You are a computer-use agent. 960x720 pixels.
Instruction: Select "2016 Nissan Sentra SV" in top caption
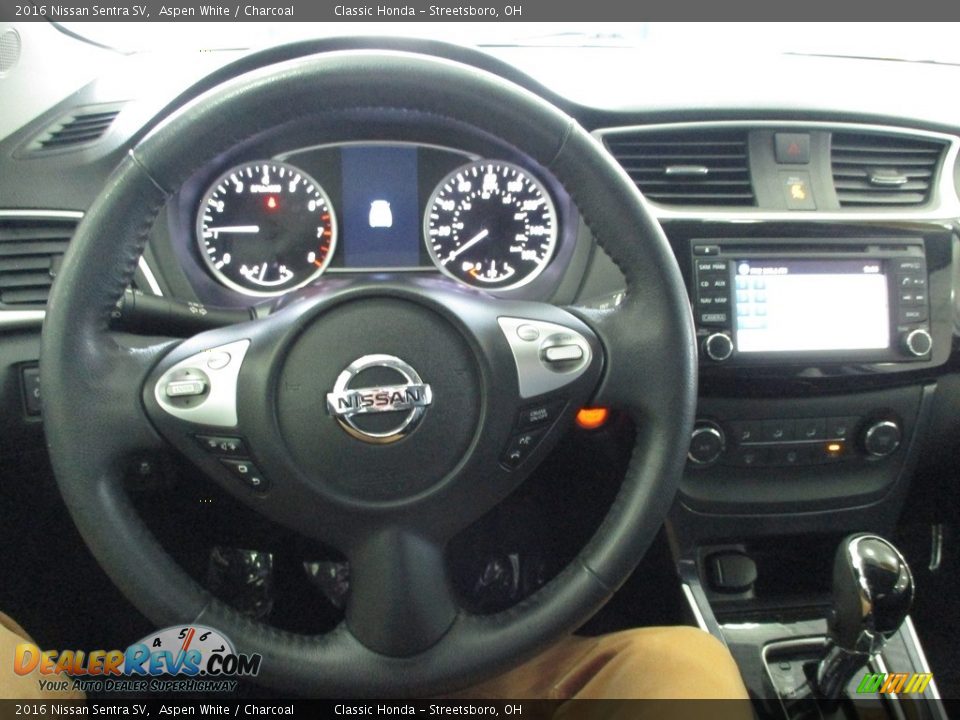coord(82,10)
